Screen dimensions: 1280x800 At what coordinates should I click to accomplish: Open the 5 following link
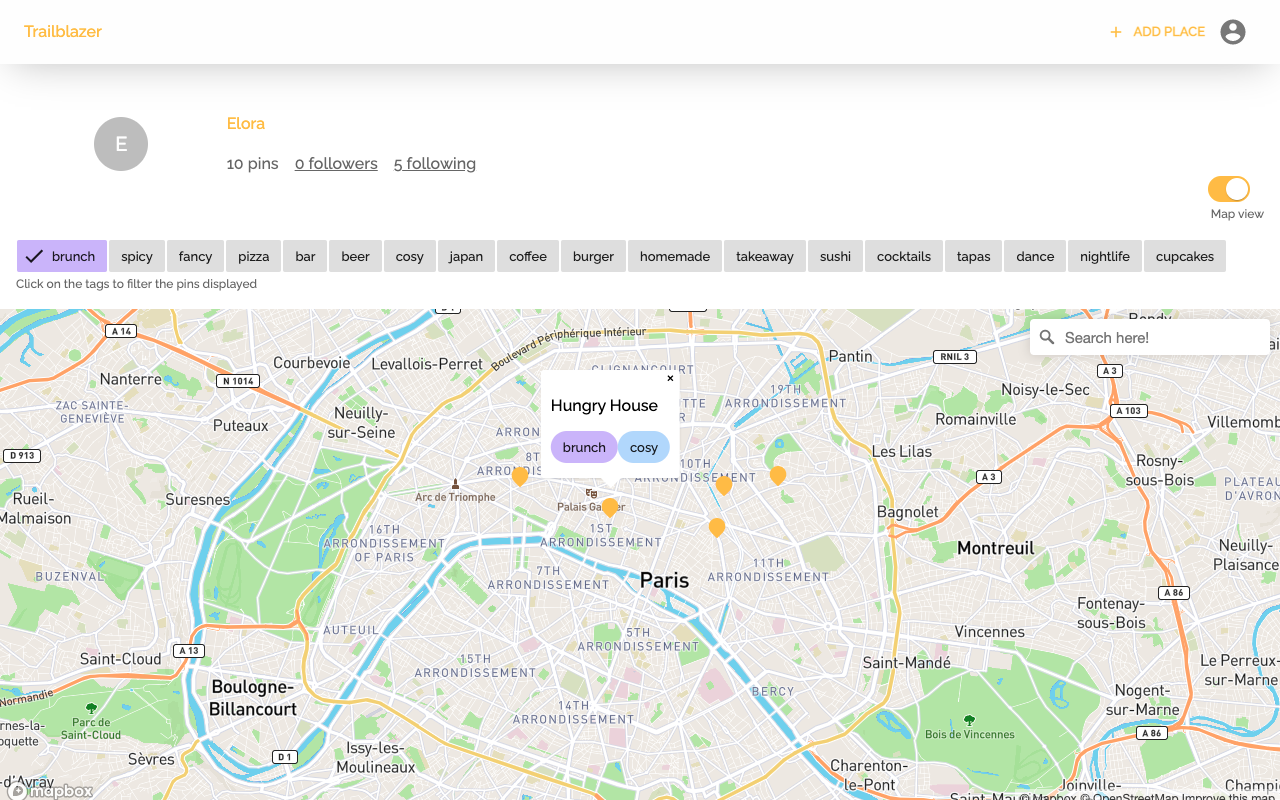[x=435, y=164]
